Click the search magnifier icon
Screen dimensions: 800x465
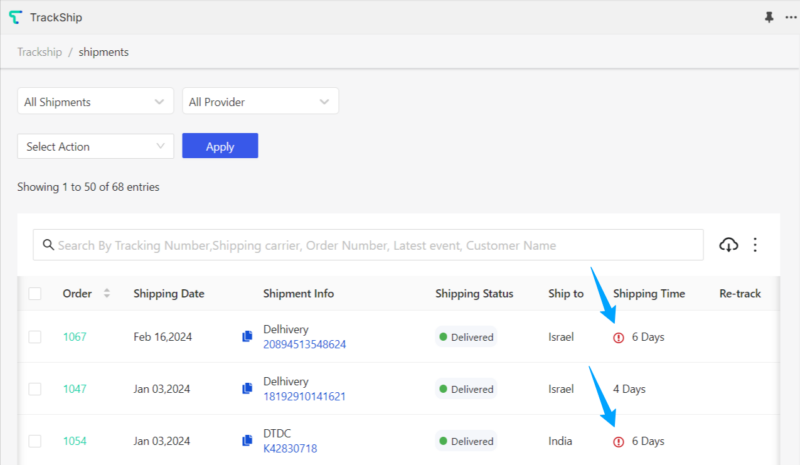point(48,245)
